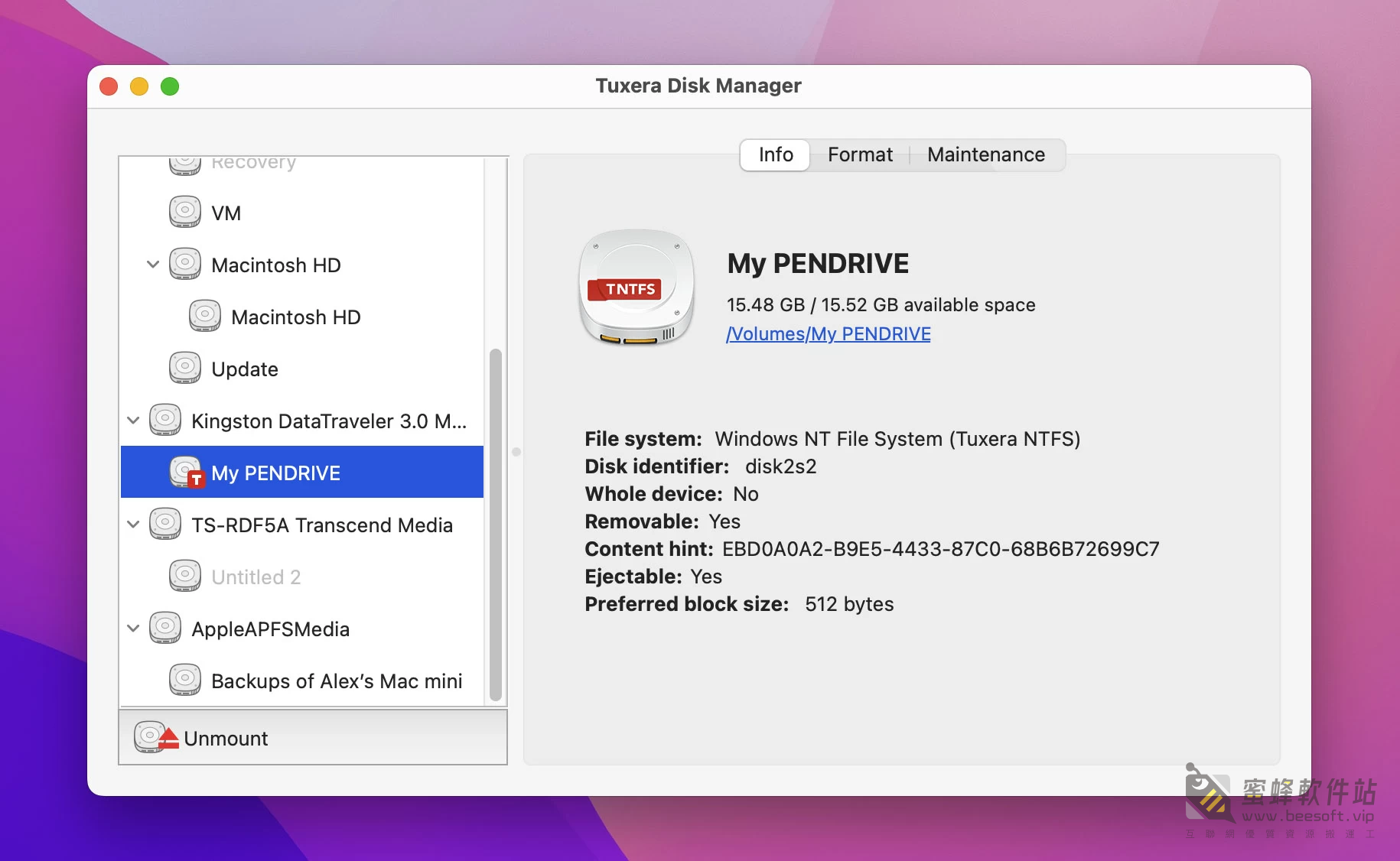Viewport: 1400px width, 861px height.
Task: Select the parent Macintosh HD container row
Action: tap(302, 265)
